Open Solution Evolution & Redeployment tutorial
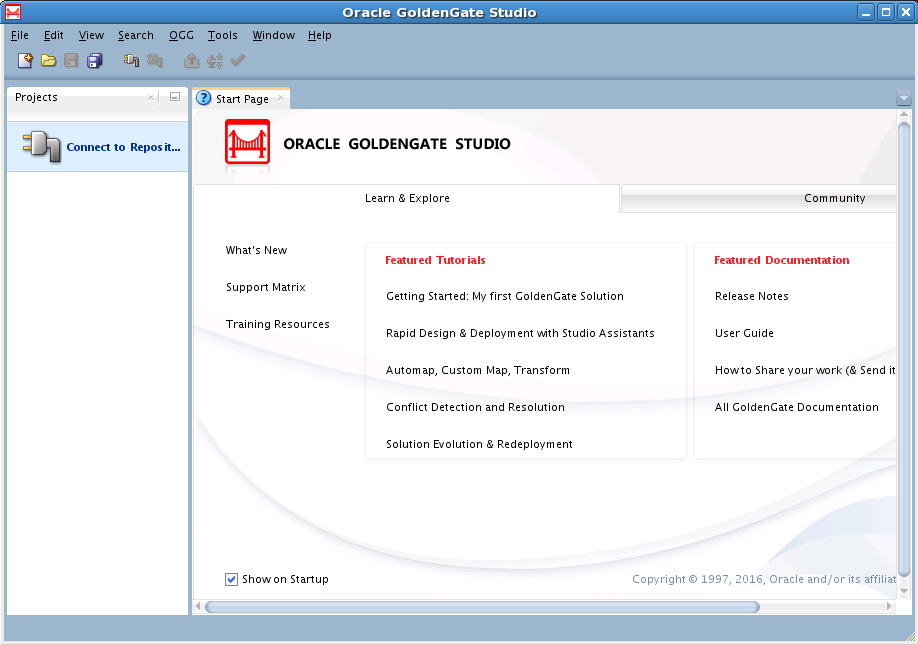 pyautogui.click(x=479, y=444)
